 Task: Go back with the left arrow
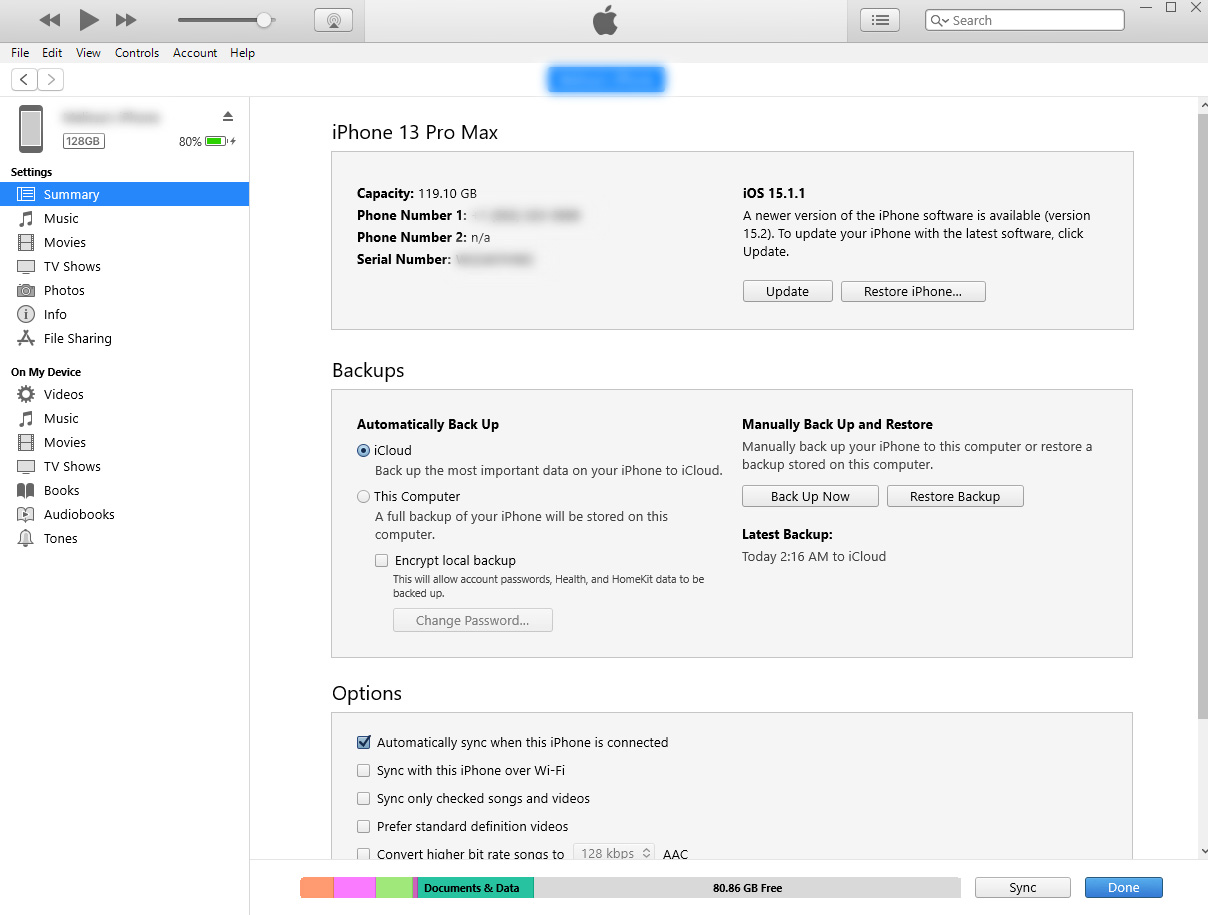pyautogui.click(x=25, y=80)
